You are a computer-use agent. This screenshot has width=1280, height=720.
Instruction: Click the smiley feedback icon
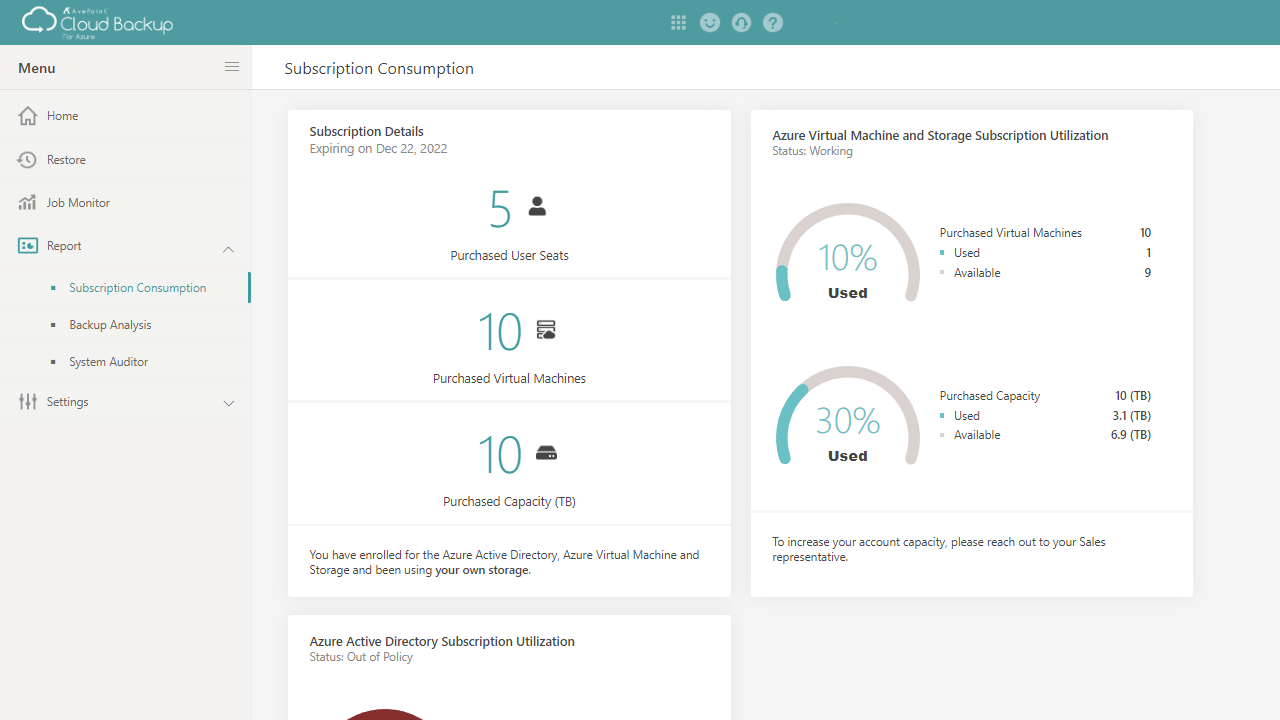(710, 23)
